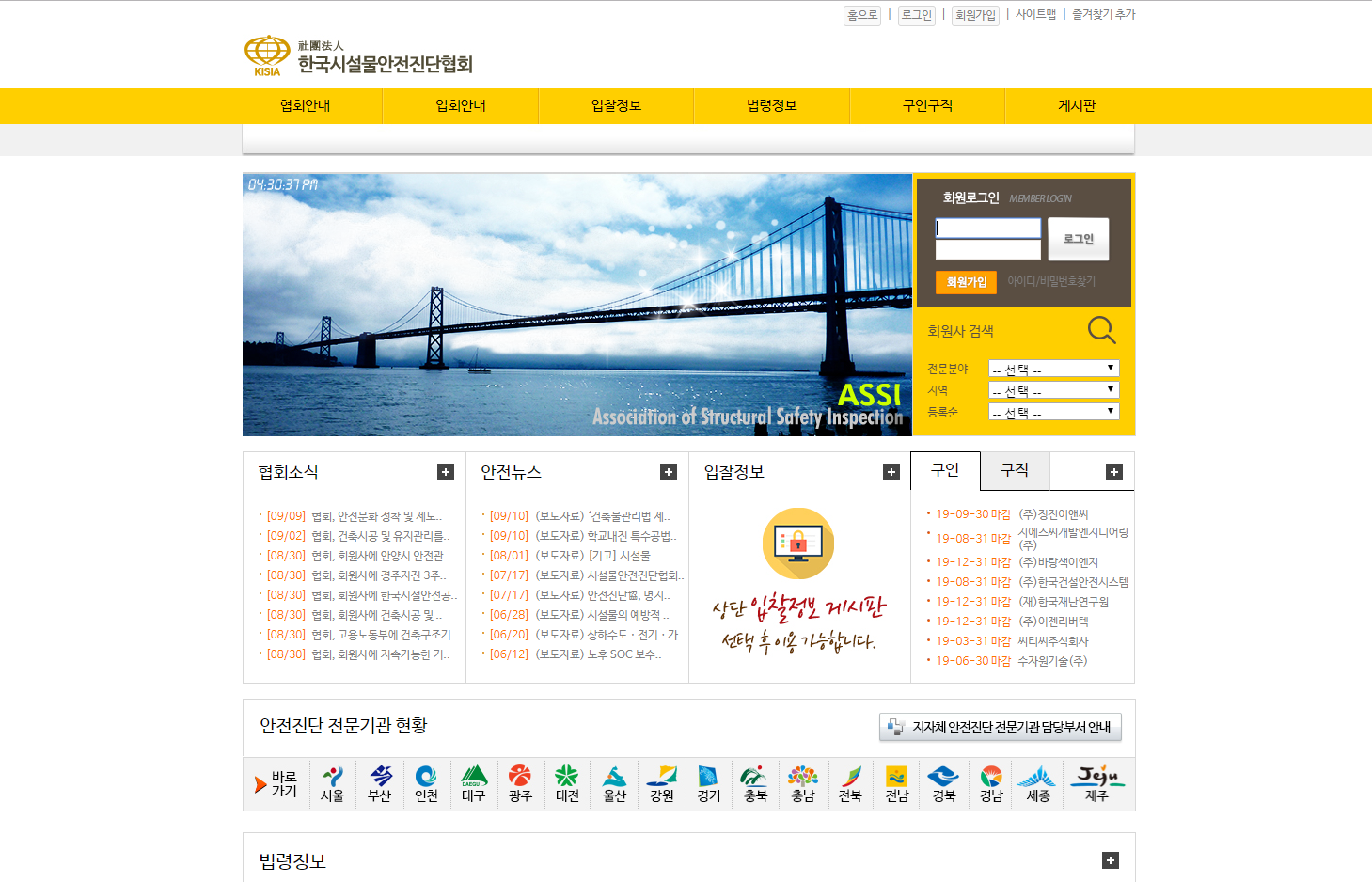
Task: Open job posting 씨티씨주식회사
Action: [x=1053, y=641]
